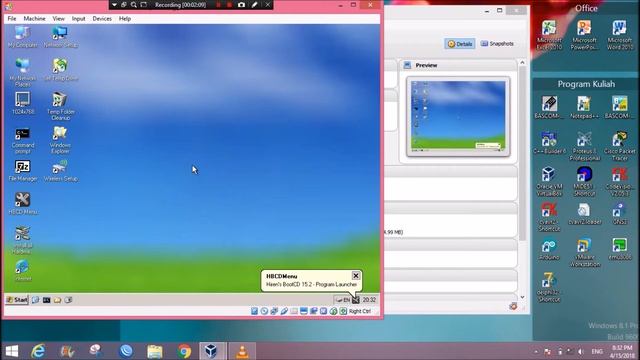This screenshot has height=360, width=640.
Task: Expand the recorder toolbar dropdown arrow
Action: [114, 5]
